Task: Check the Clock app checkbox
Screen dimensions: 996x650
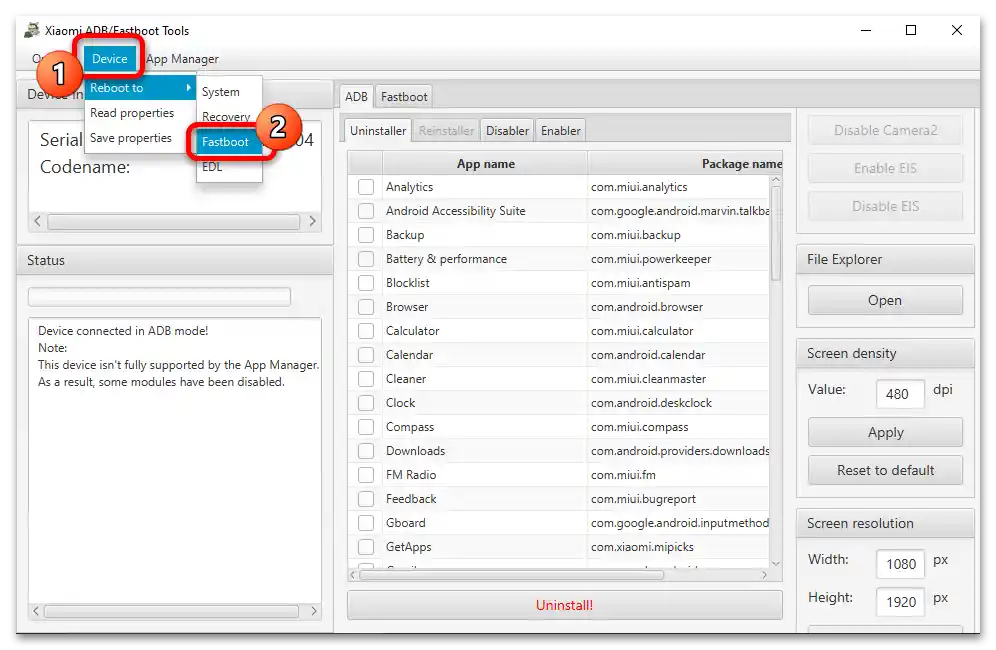Action: [366, 403]
